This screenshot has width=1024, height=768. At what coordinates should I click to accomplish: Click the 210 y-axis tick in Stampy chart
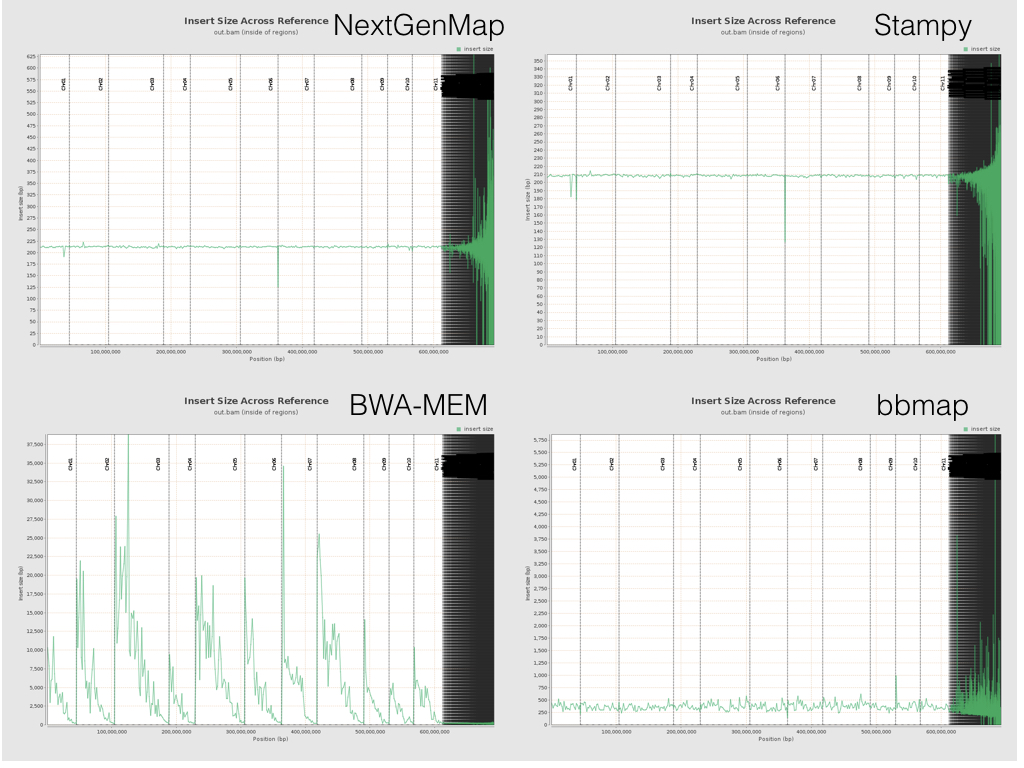[x=538, y=174]
